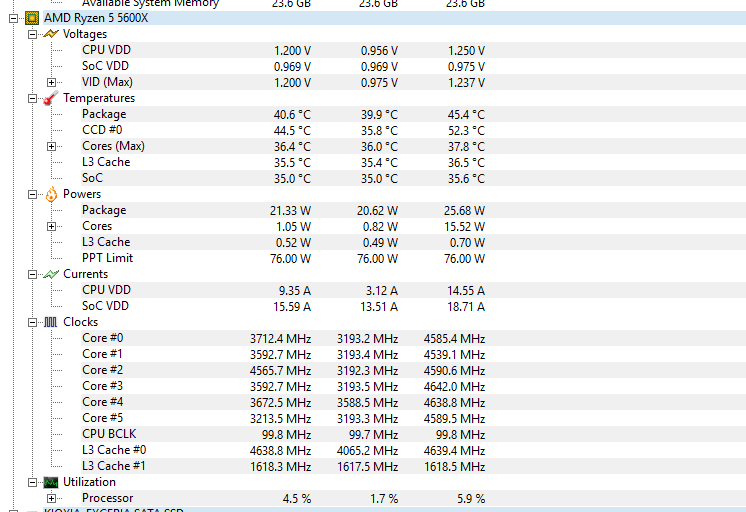
Task: Click the 3.12 A CPU VDD minimum value
Action: click(382, 291)
